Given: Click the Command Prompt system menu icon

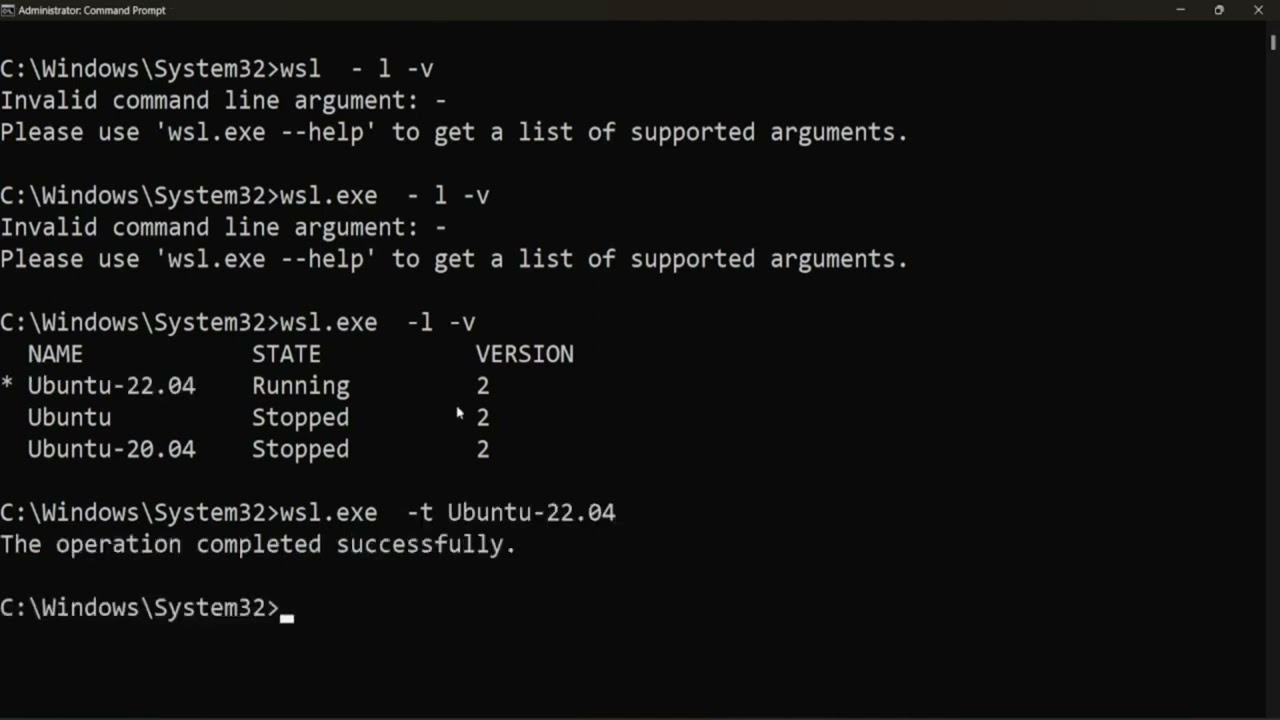Looking at the screenshot, I should tap(8, 10).
